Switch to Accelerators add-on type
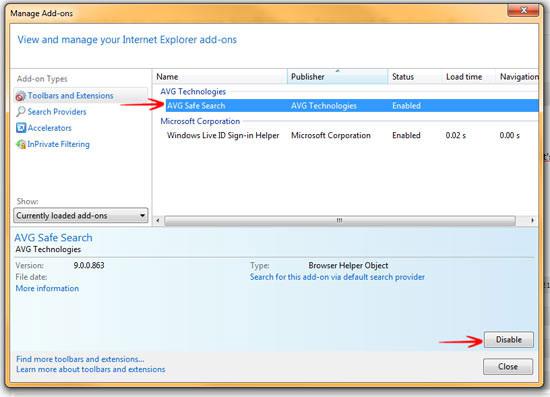This screenshot has width=550, height=397. coord(49,128)
